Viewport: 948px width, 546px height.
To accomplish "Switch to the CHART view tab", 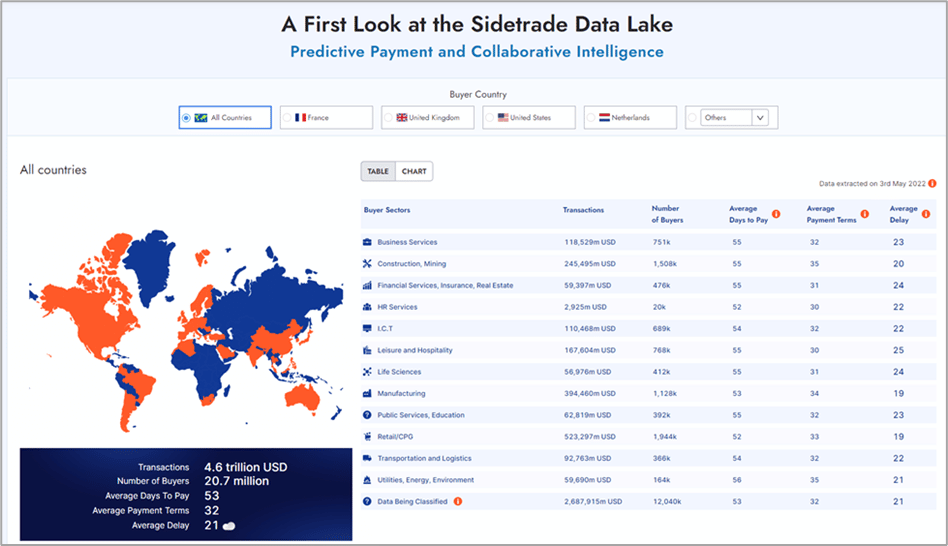I will pyautogui.click(x=414, y=171).
